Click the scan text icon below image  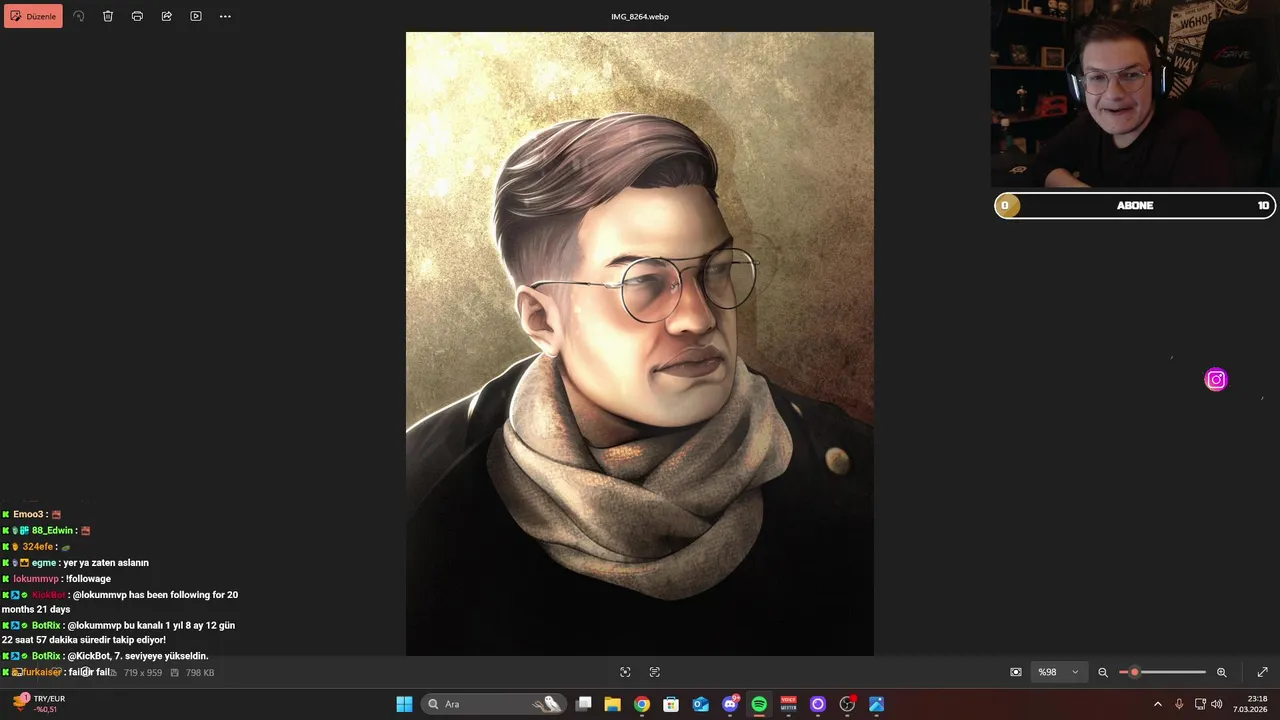[655, 672]
